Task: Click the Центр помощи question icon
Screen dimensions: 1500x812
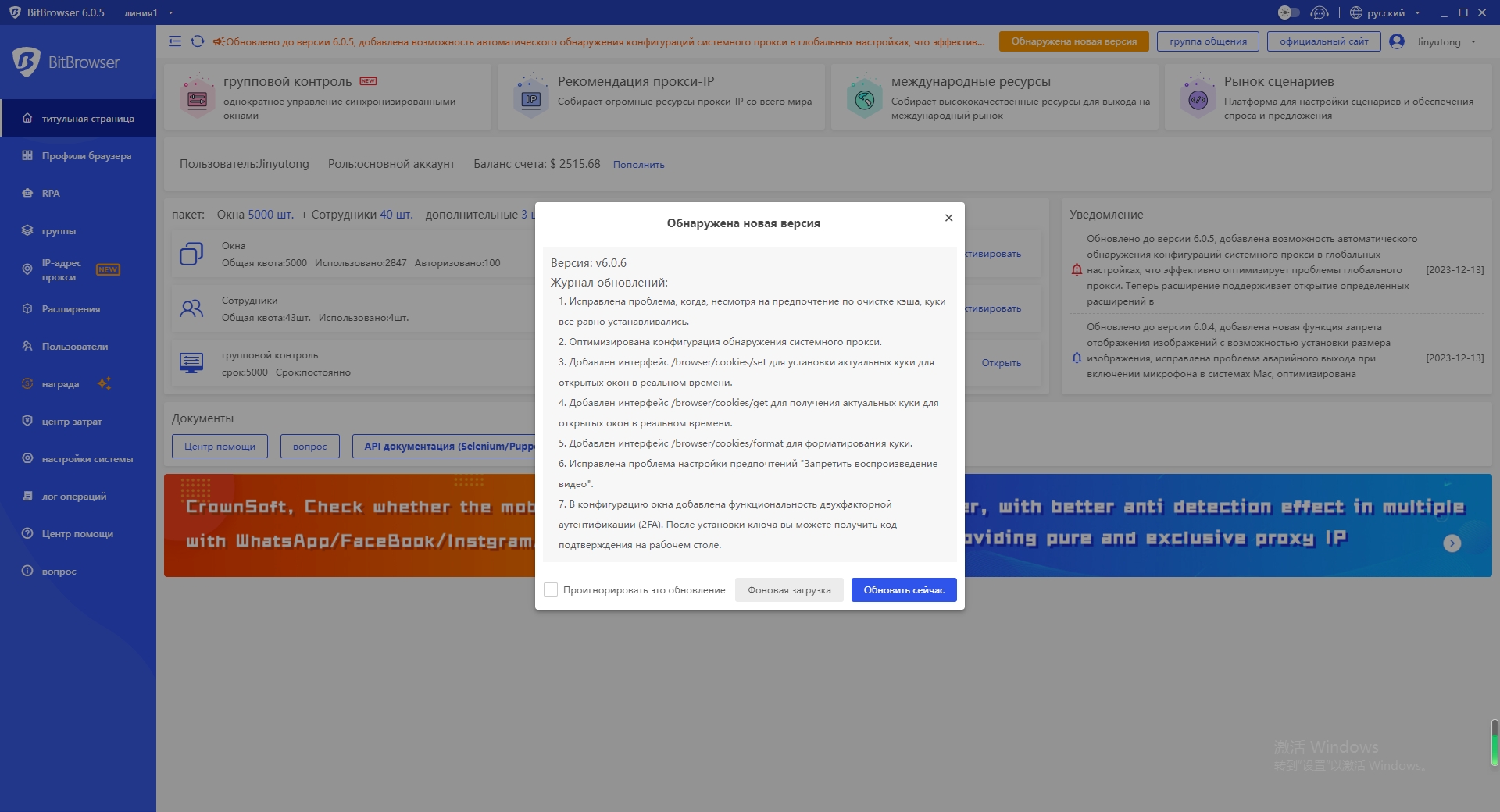Action: pos(27,533)
